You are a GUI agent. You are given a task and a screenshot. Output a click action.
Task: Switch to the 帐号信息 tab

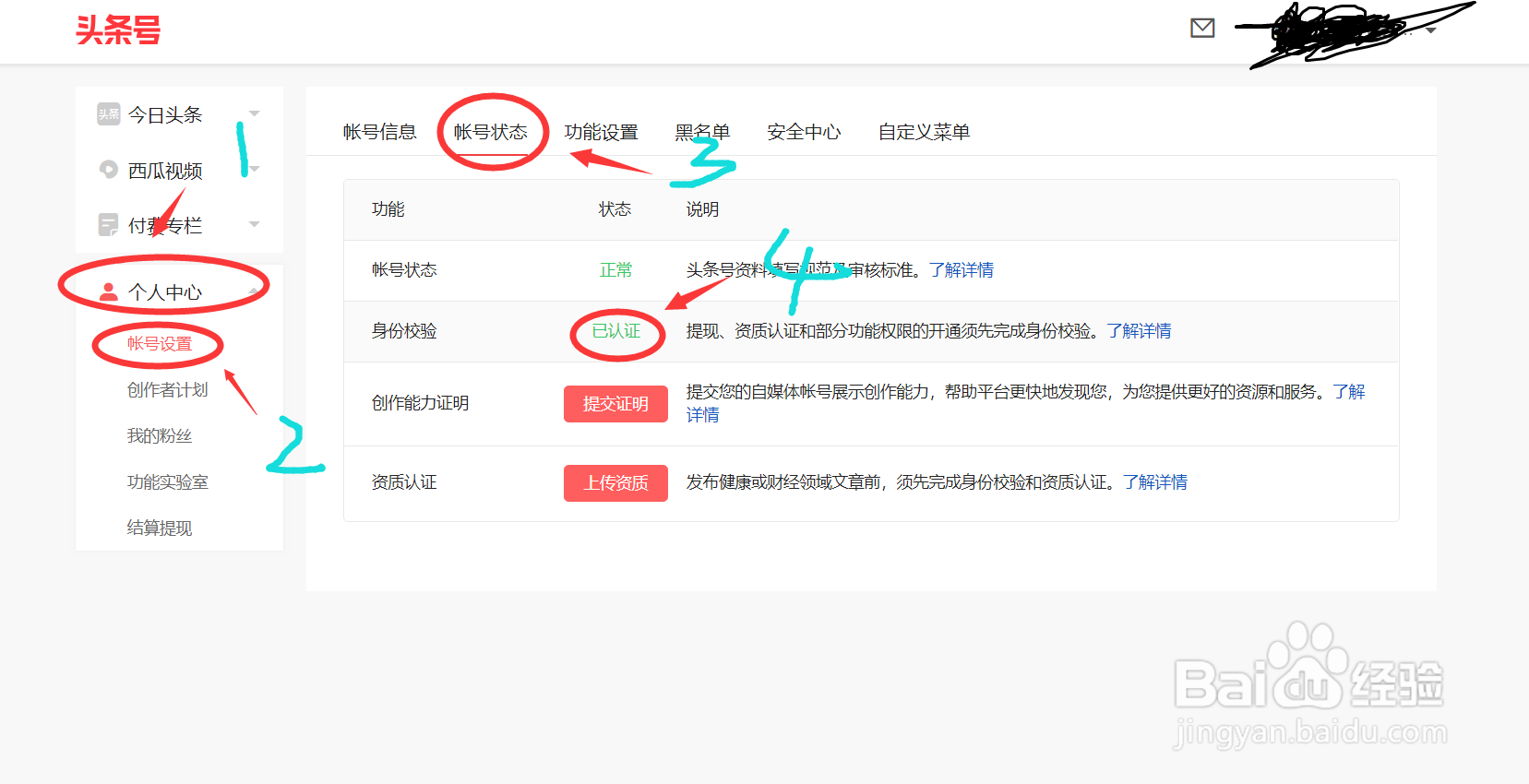(x=379, y=132)
